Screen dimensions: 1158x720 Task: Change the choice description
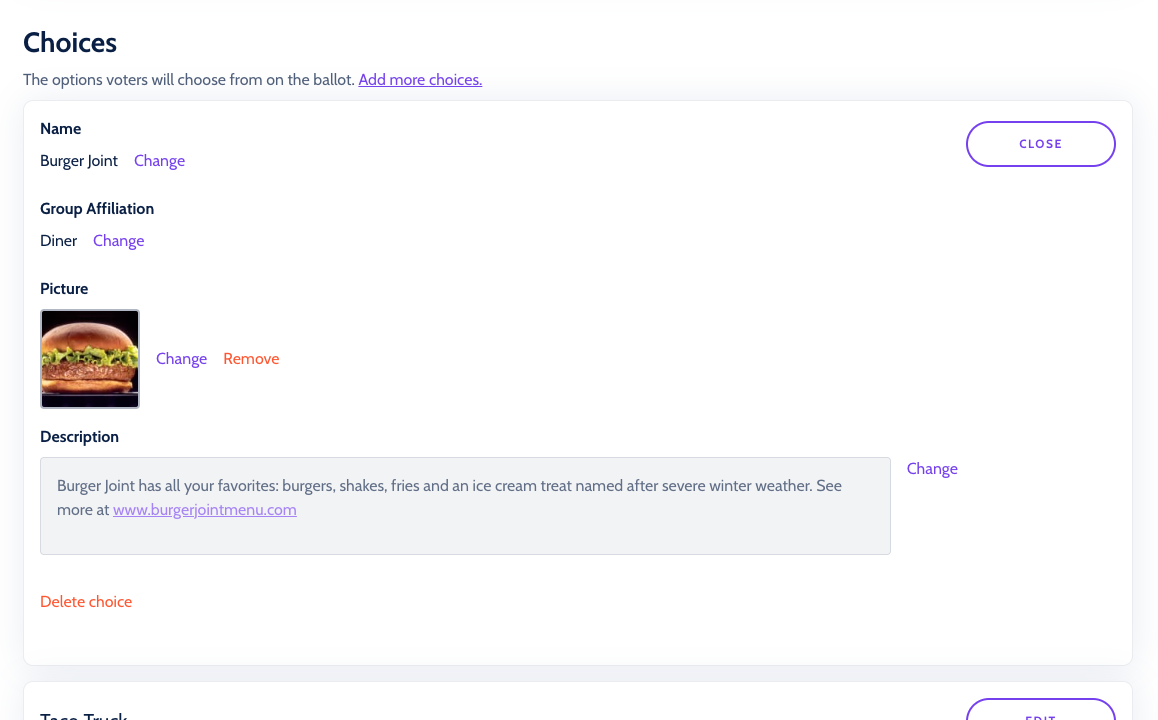tap(932, 469)
